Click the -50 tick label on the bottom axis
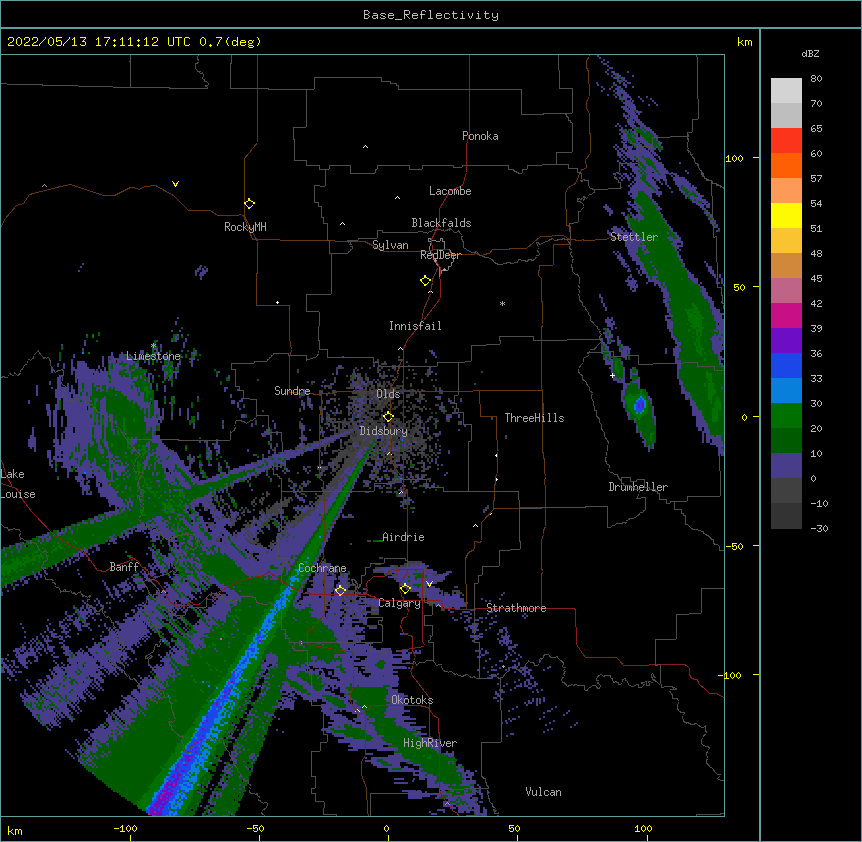The height and width of the screenshot is (842, 862). pyautogui.click(x=255, y=828)
